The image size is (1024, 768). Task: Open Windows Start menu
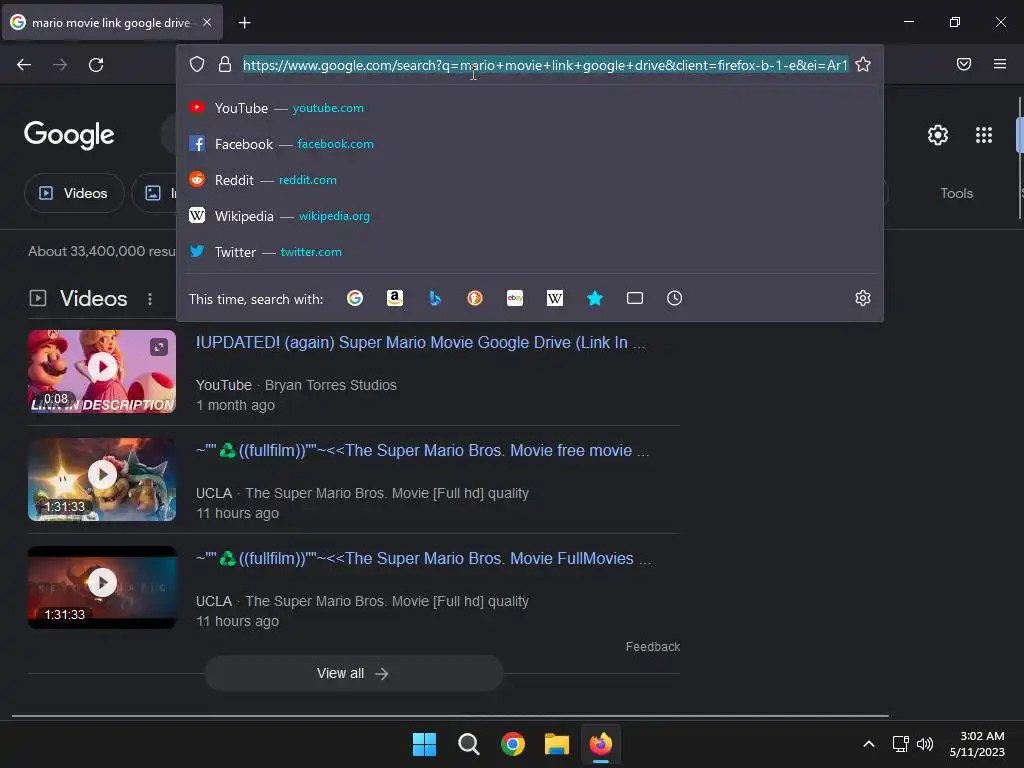[x=424, y=744]
